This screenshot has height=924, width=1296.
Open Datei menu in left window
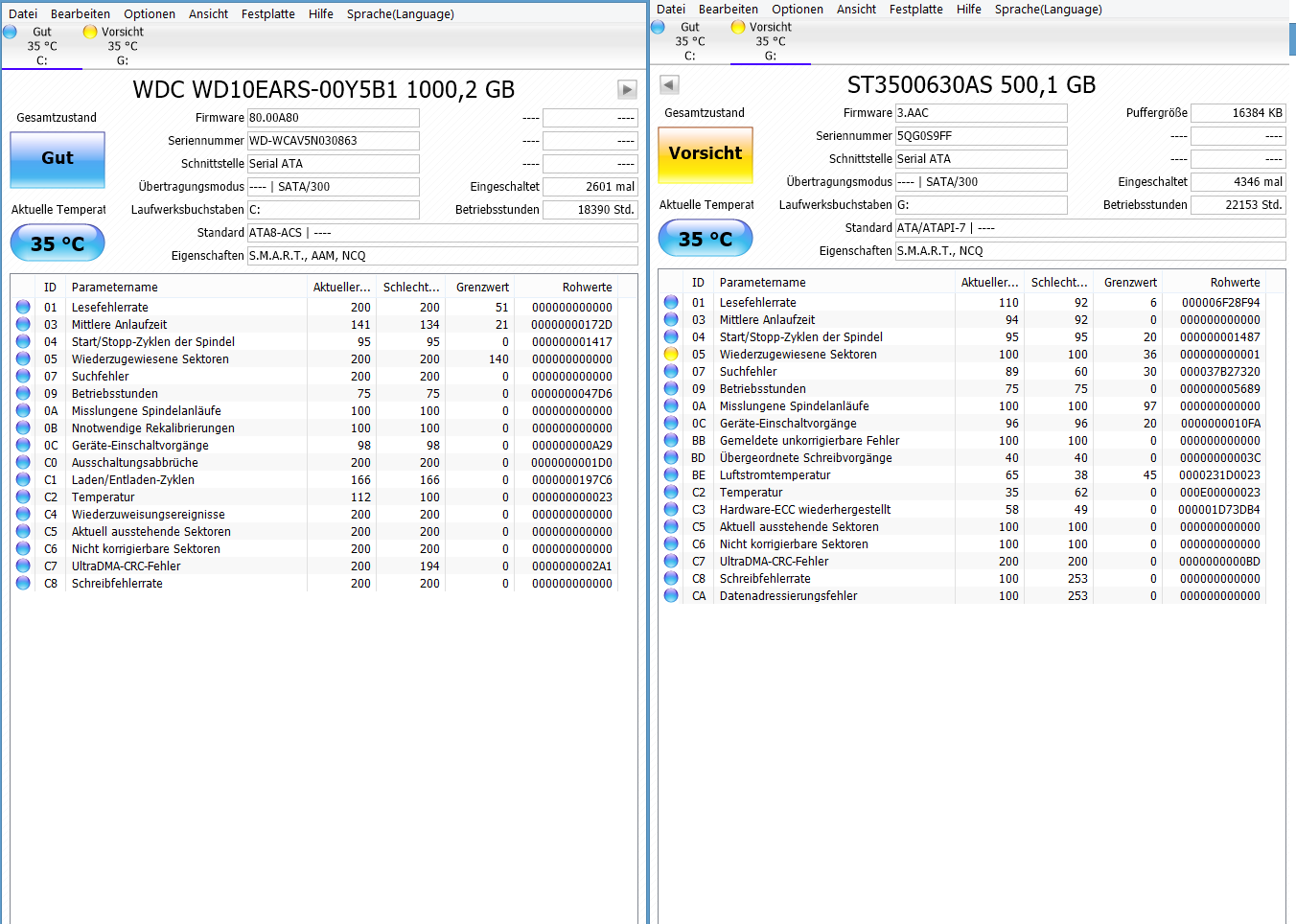tap(23, 14)
